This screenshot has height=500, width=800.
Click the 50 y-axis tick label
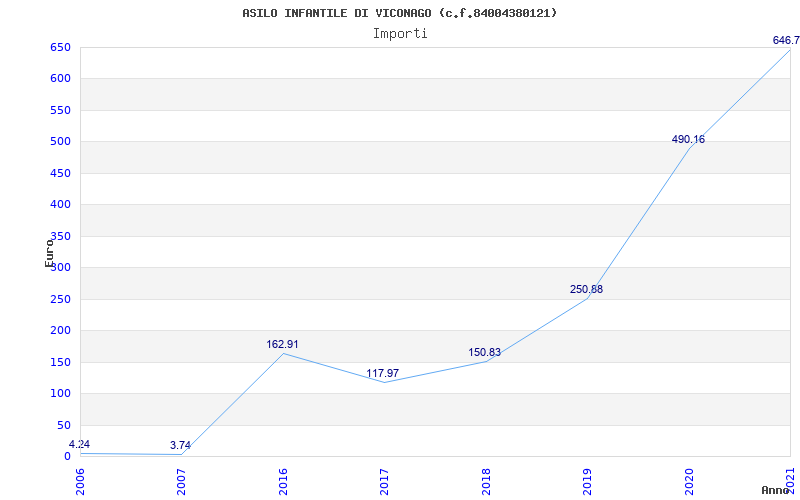tap(63, 425)
